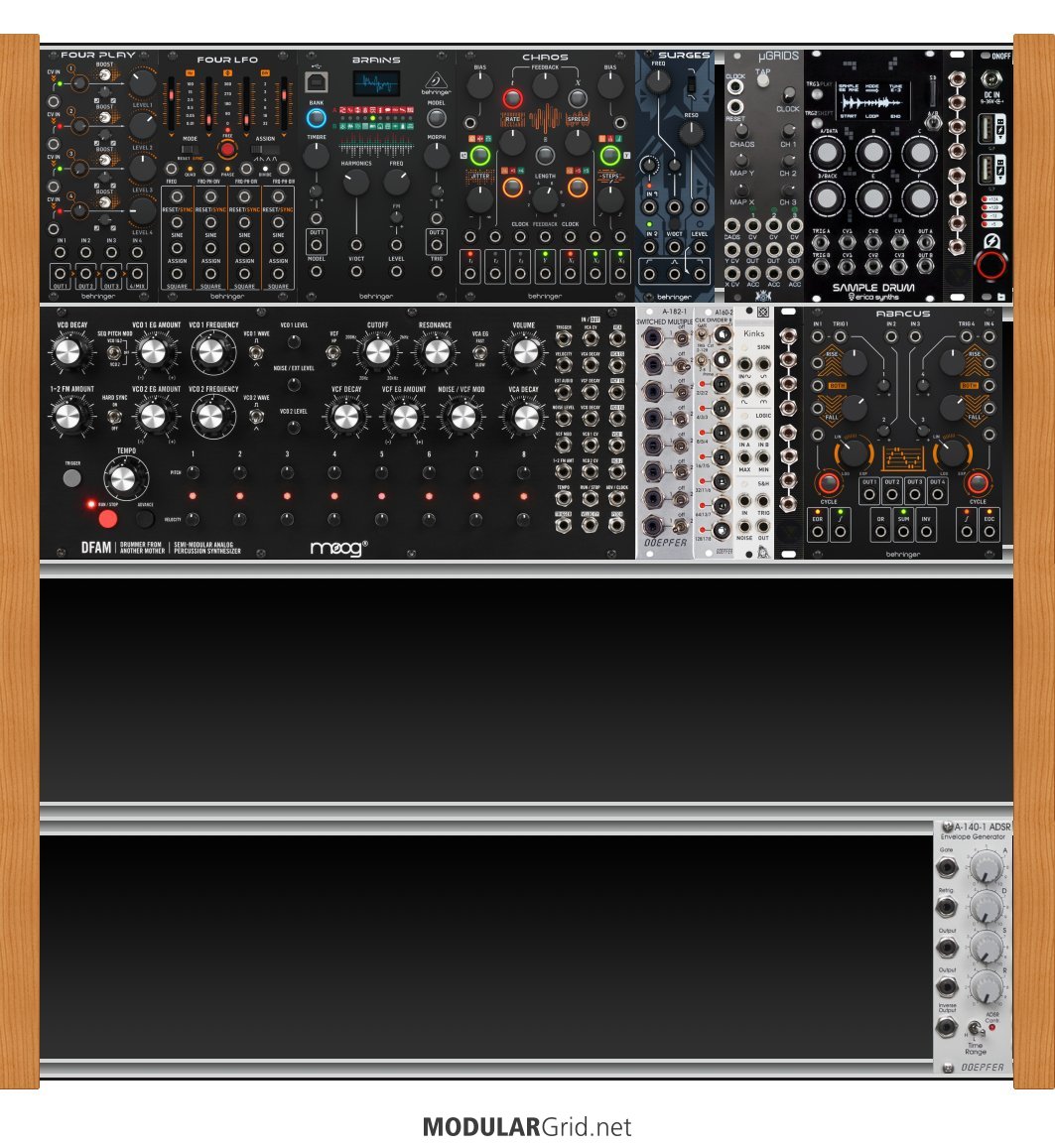The height and width of the screenshot is (1148, 1055).
Task: Click the red Four LFO center button
Action: [x=227, y=150]
